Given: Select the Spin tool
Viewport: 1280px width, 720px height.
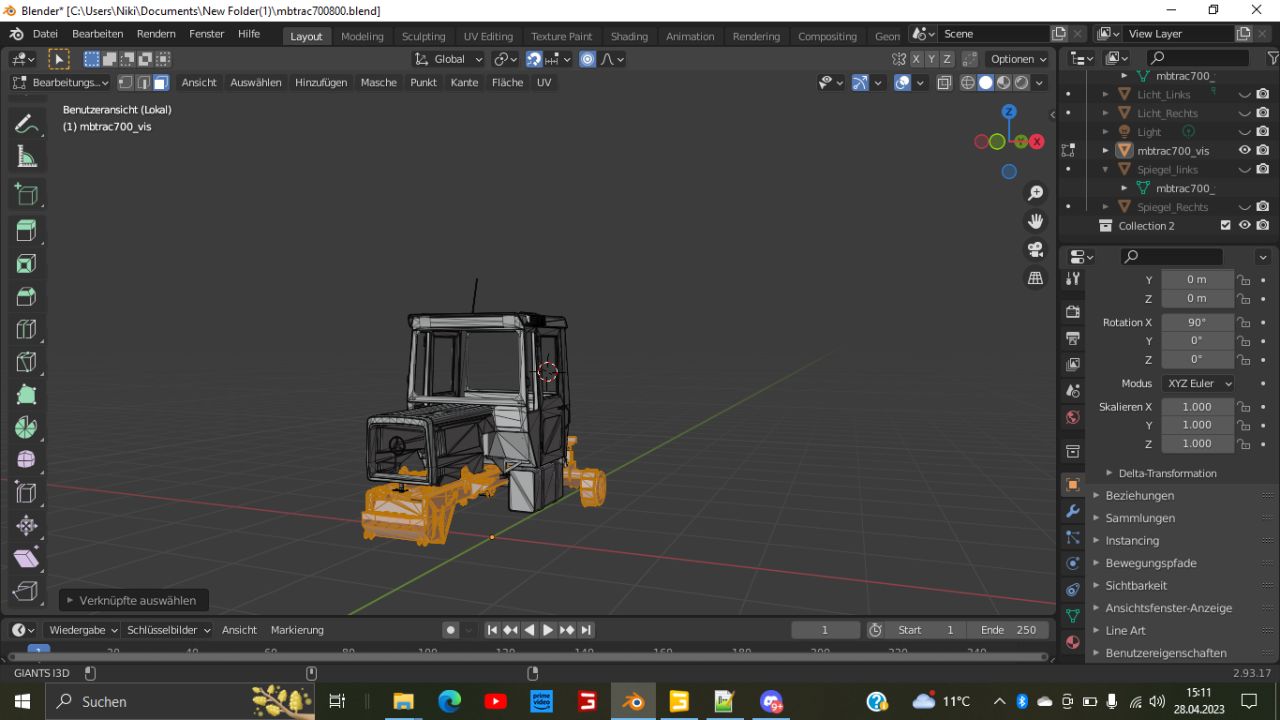Looking at the screenshot, I should [x=27, y=428].
